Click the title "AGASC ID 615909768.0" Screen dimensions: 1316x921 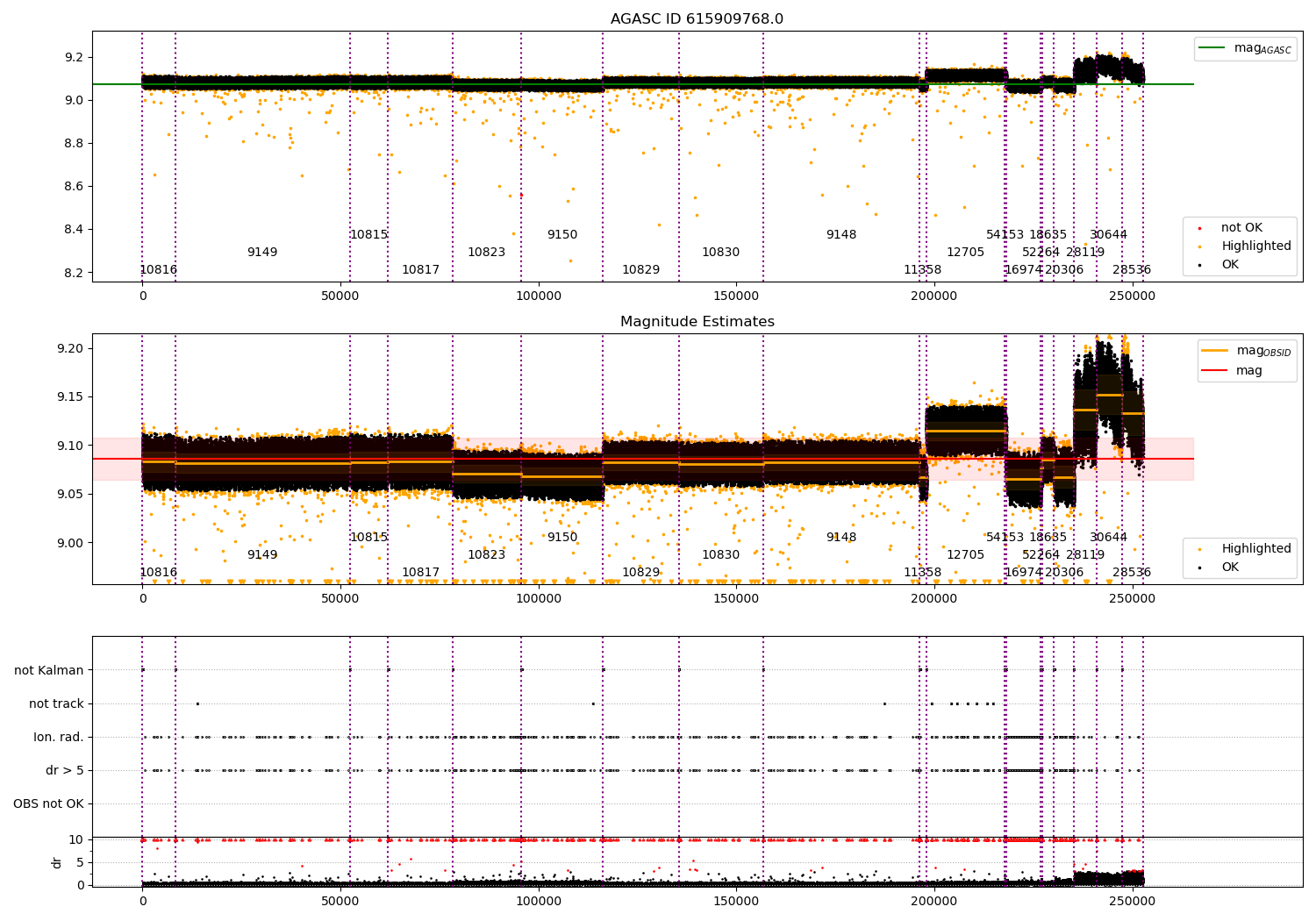(x=697, y=19)
